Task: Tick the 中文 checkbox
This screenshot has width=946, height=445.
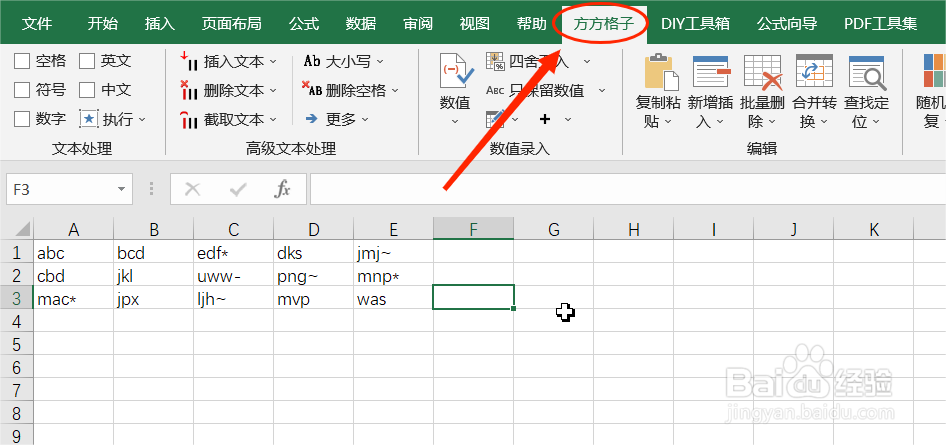Action: pos(87,90)
